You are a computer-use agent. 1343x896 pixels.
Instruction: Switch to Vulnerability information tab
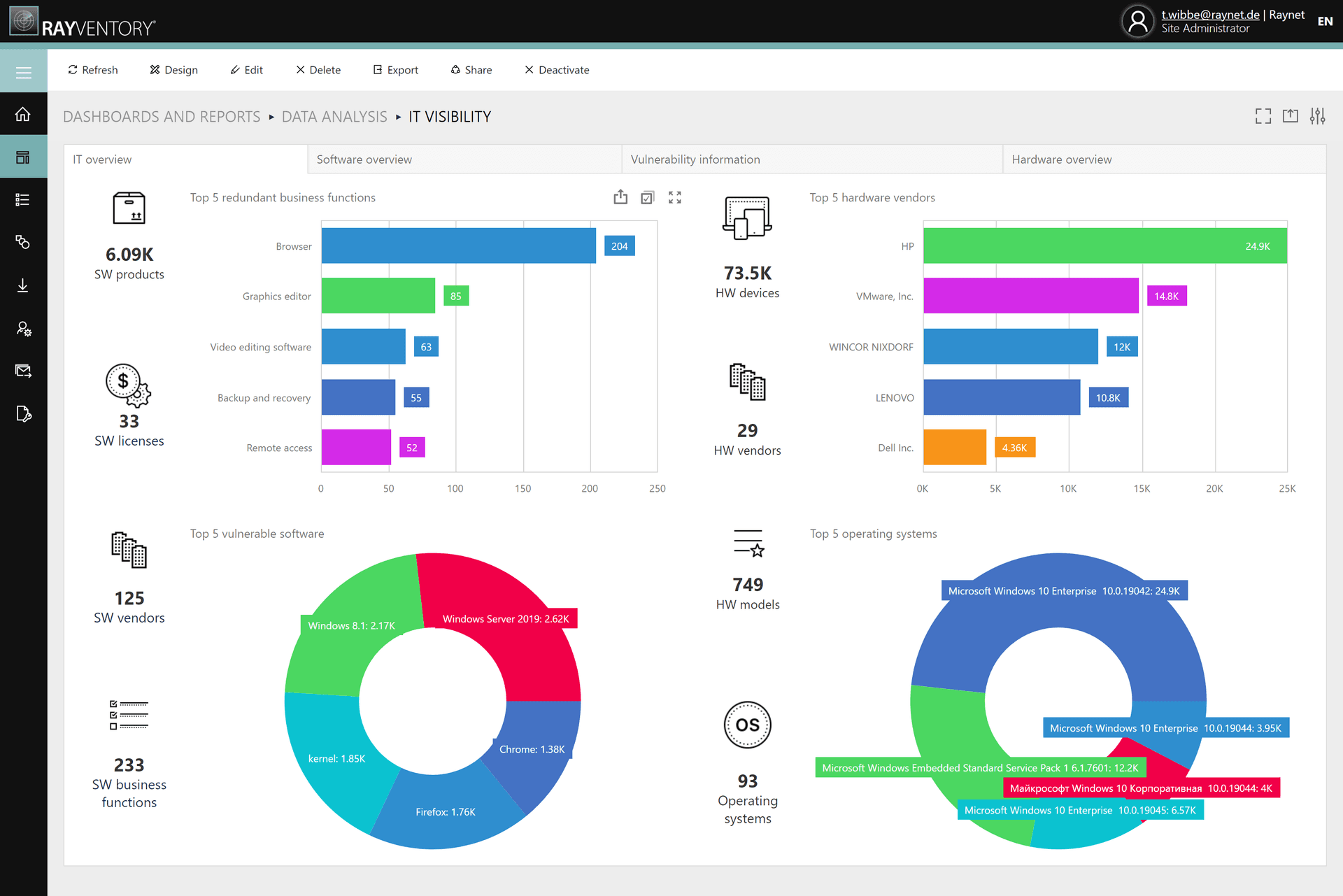click(x=812, y=159)
